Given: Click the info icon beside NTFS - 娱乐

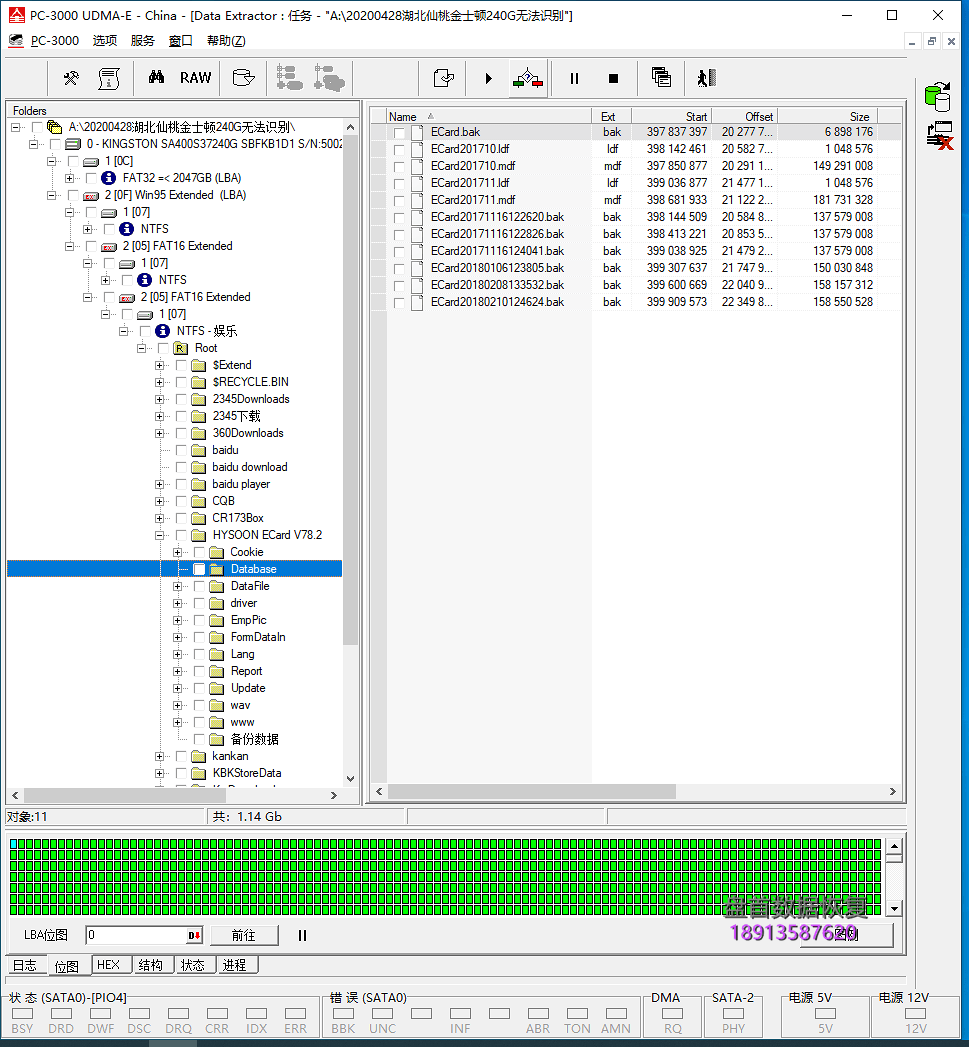Looking at the screenshot, I should [x=162, y=331].
